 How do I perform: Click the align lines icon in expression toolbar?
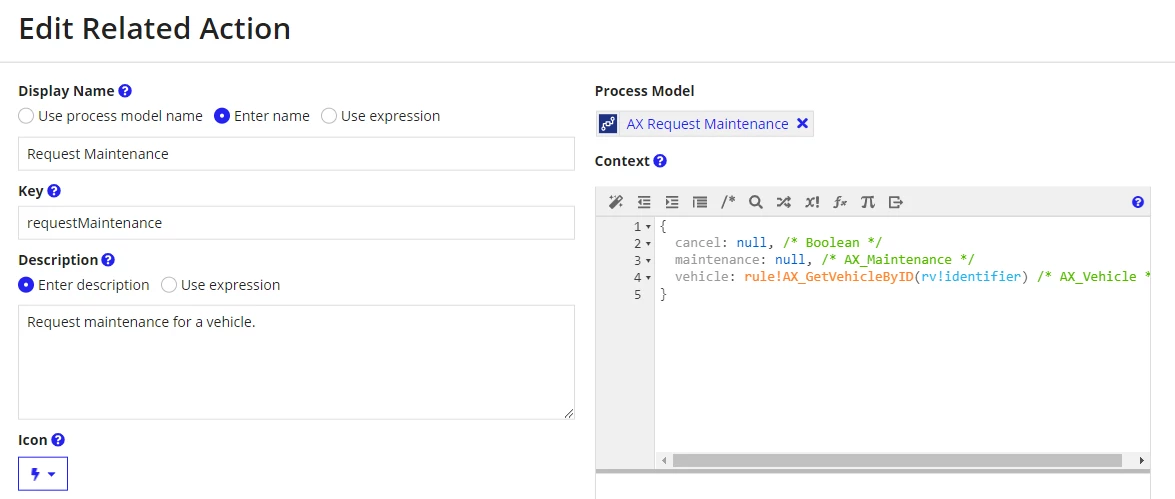pos(700,202)
